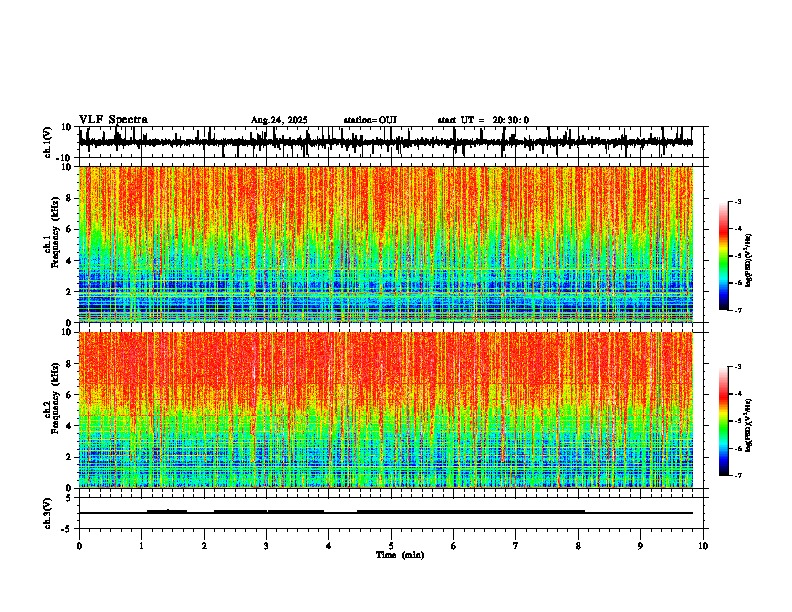The height and width of the screenshot is (612, 792).
Task: Click the "9" tick on Time axis
Action: (640, 546)
